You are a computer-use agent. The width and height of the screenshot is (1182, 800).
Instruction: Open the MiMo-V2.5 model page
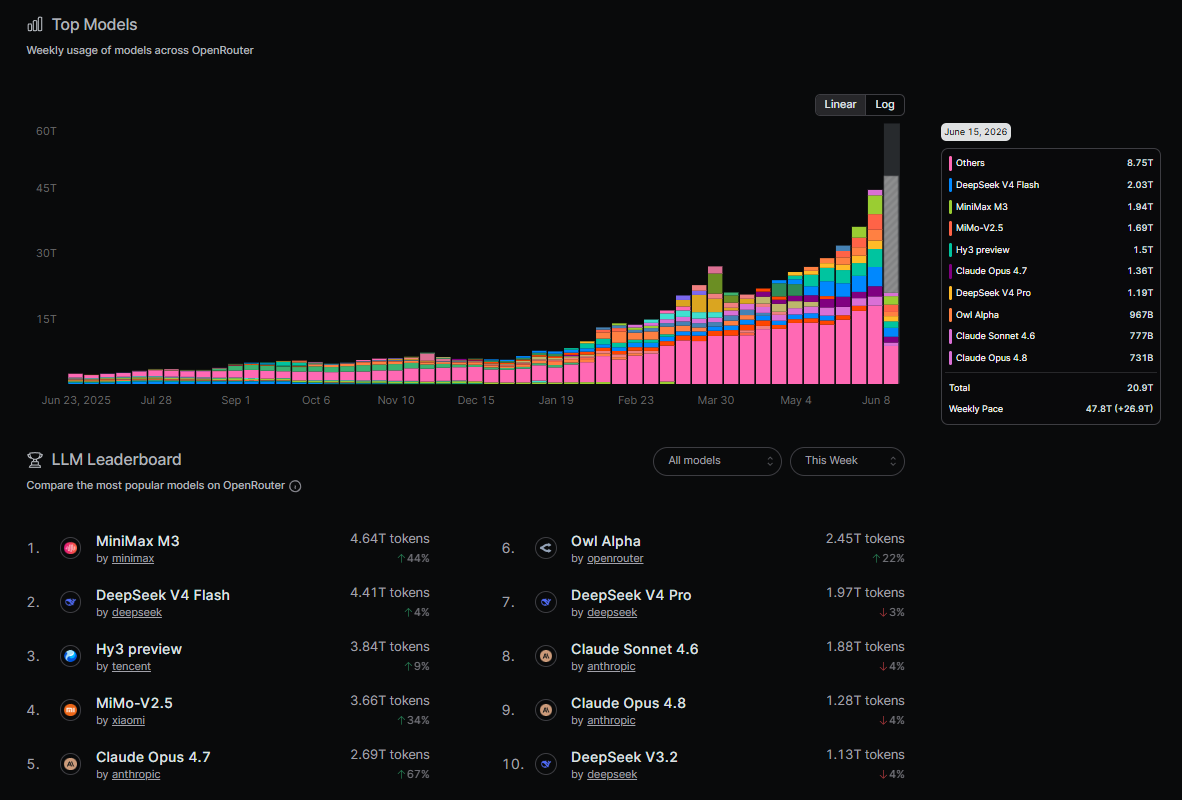[134, 703]
